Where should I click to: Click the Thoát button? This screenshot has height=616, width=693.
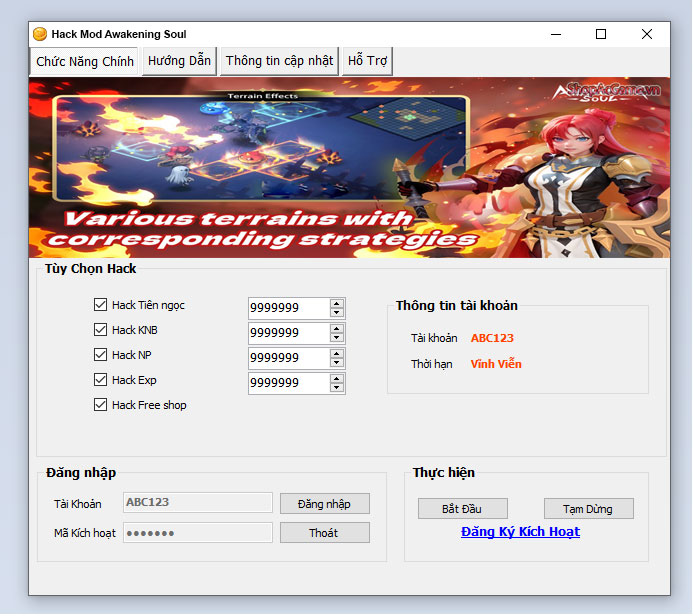[325, 533]
